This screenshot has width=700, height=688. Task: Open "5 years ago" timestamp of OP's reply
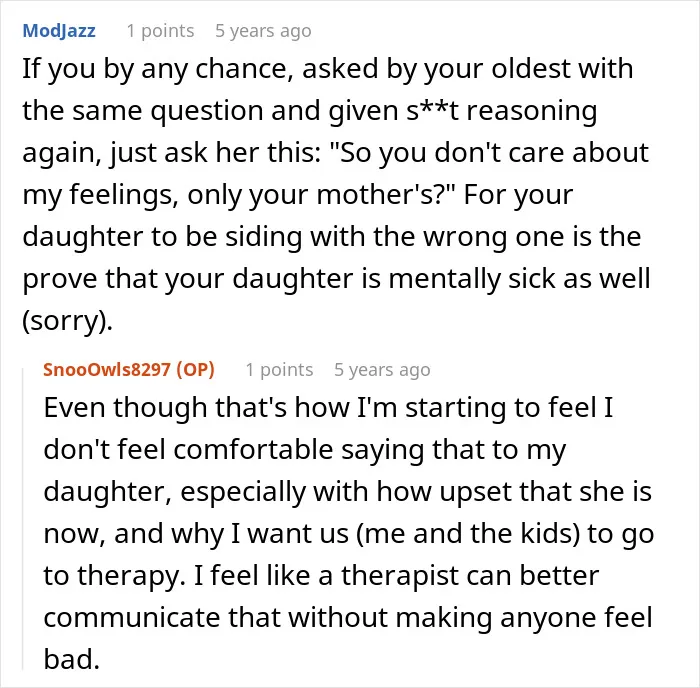tap(382, 370)
